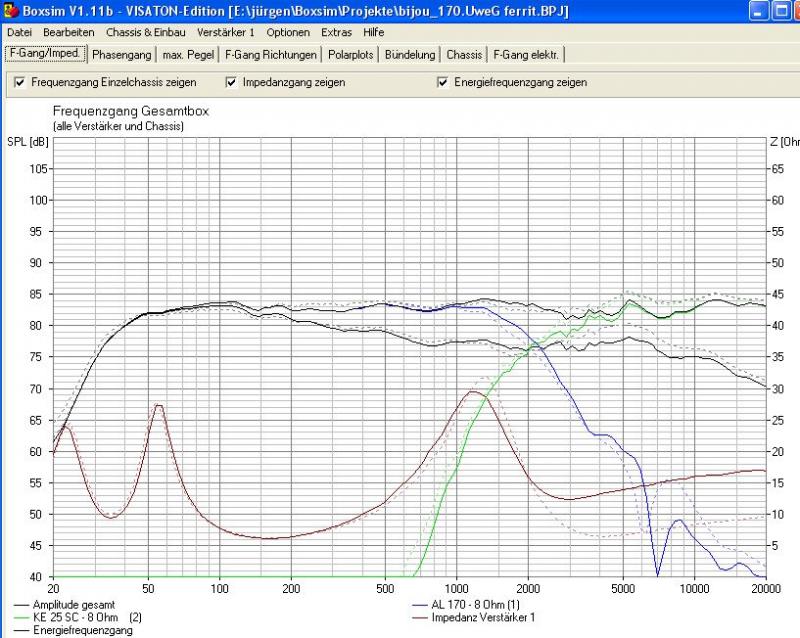Switch to the Phasengang tab
Image resolution: width=800 pixels, height=638 pixels.
[x=122, y=54]
